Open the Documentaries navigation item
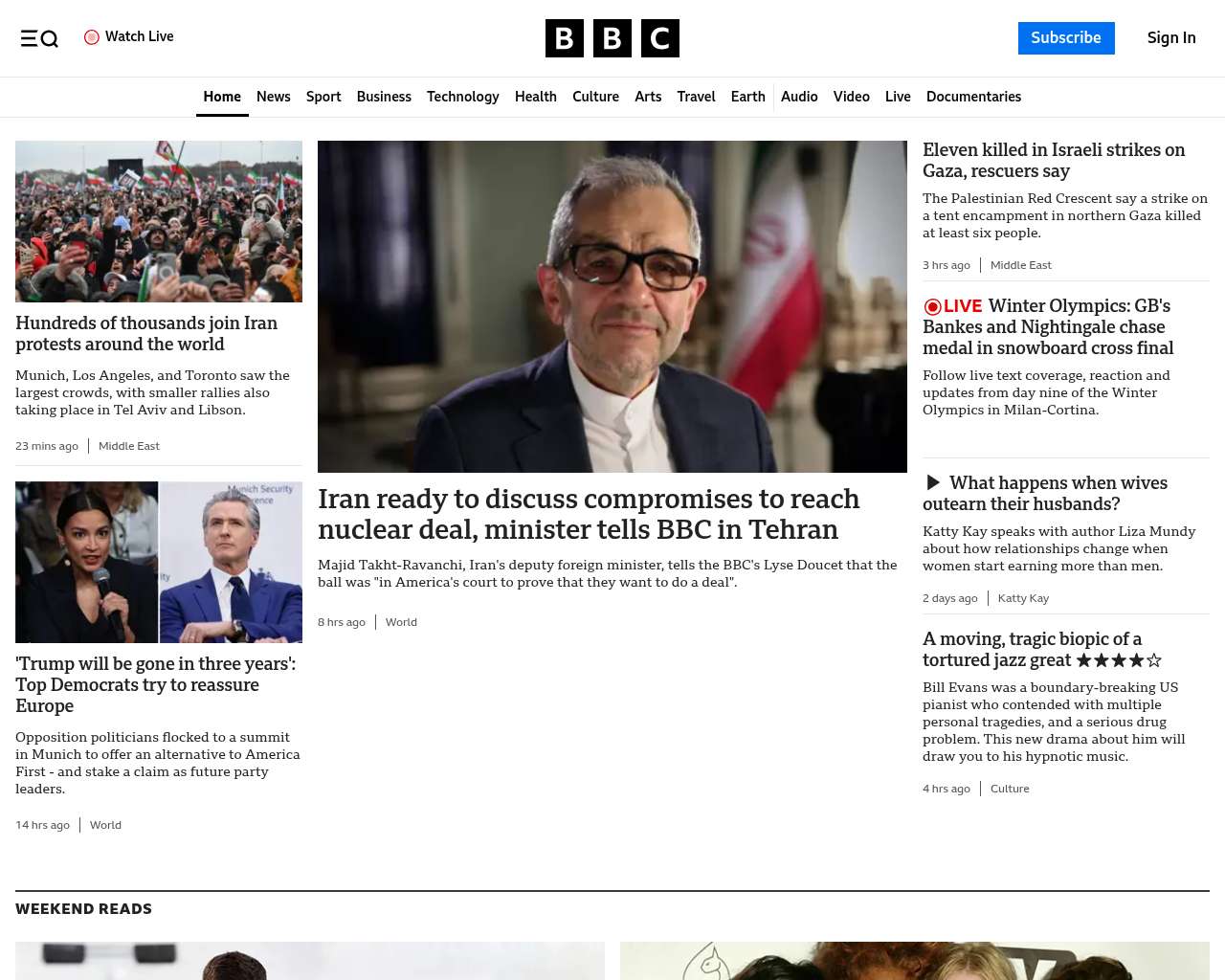1225x980 pixels. (x=973, y=97)
